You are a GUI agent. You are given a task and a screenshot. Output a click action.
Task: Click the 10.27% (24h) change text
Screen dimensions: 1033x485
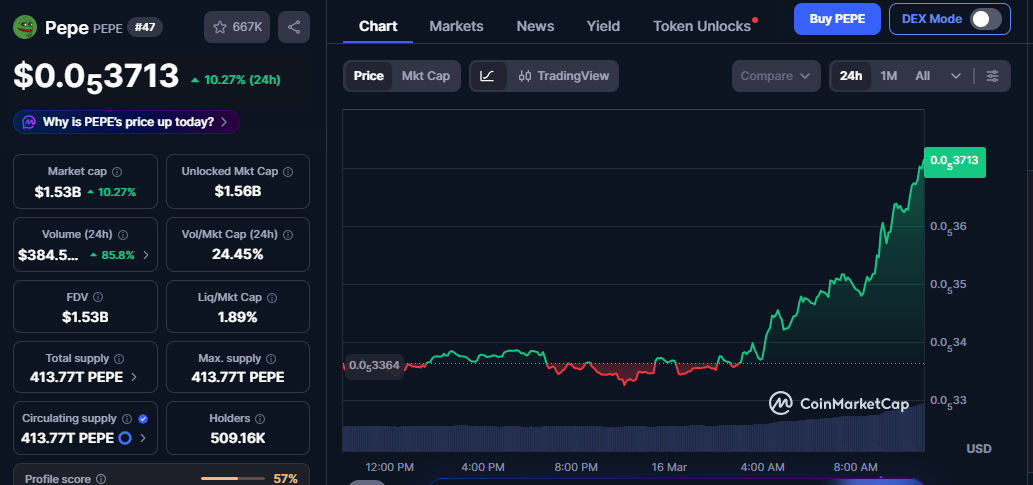[x=242, y=80]
